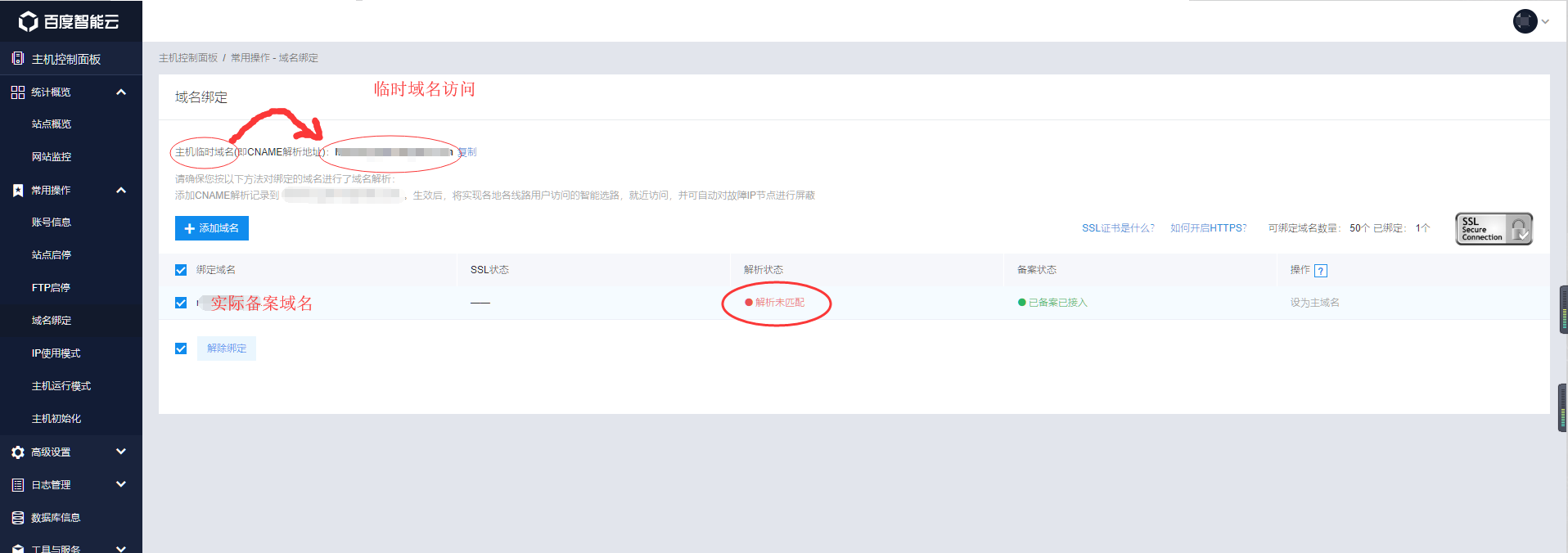The image size is (1568, 553).
Task: Click the 操作 column header
Action: pyautogui.click(x=1300, y=270)
